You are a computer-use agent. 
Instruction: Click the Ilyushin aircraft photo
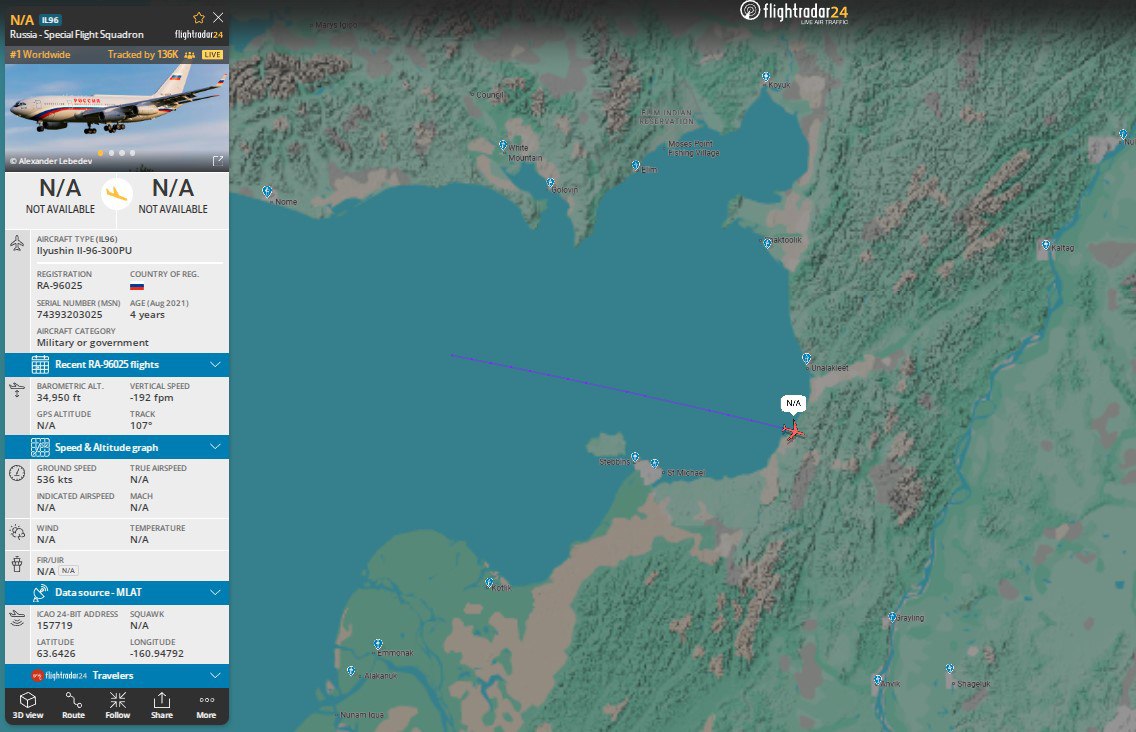pos(117,110)
